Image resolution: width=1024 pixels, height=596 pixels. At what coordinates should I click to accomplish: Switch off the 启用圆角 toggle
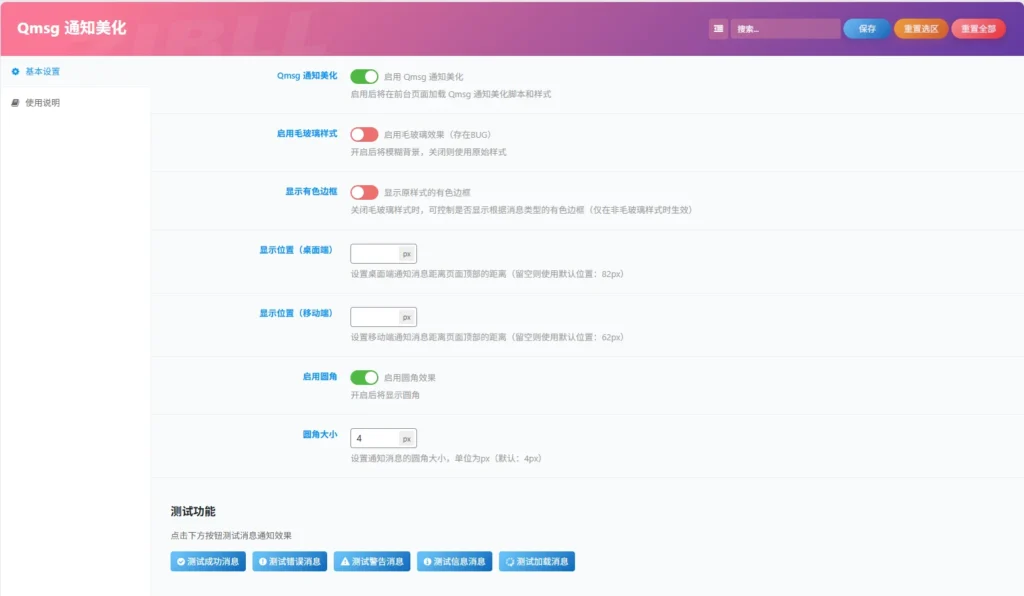pyautogui.click(x=364, y=377)
